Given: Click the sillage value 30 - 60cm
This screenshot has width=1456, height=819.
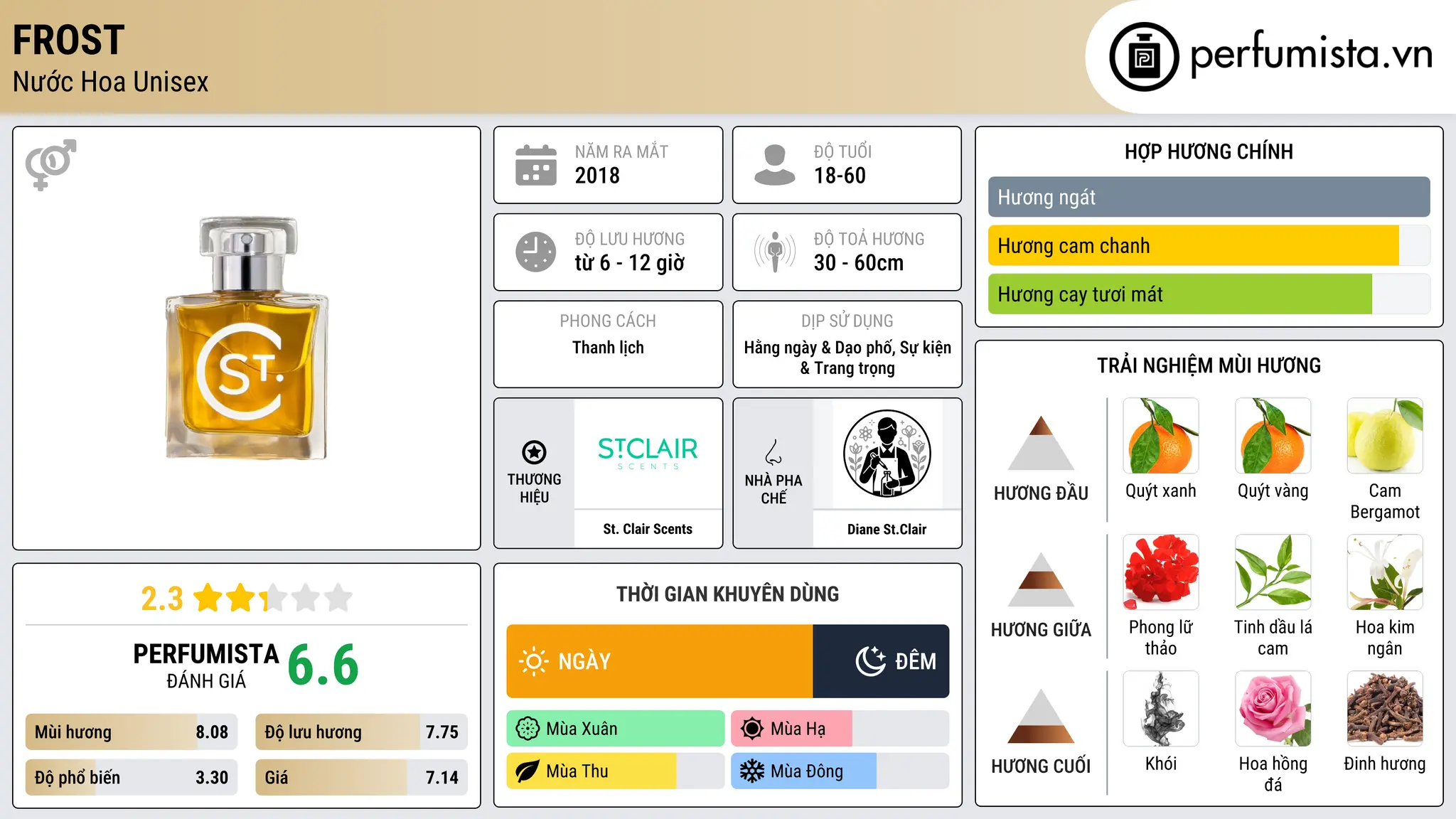Looking at the screenshot, I should click(859, 263).
